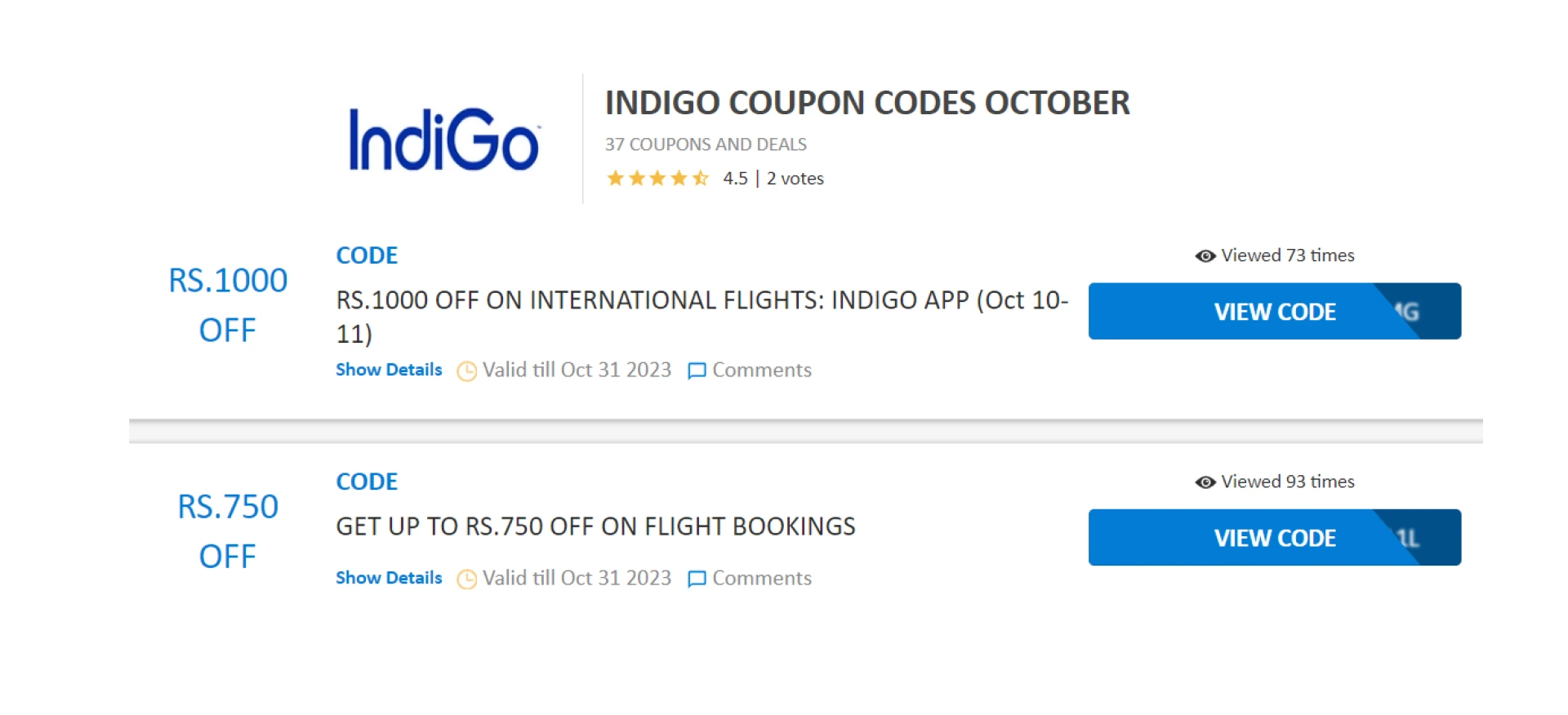Click the clock icon on Rs.750 coupon
Image resolution: width=1568 pixels, height=715 pixels.
[x=466, y=580]
